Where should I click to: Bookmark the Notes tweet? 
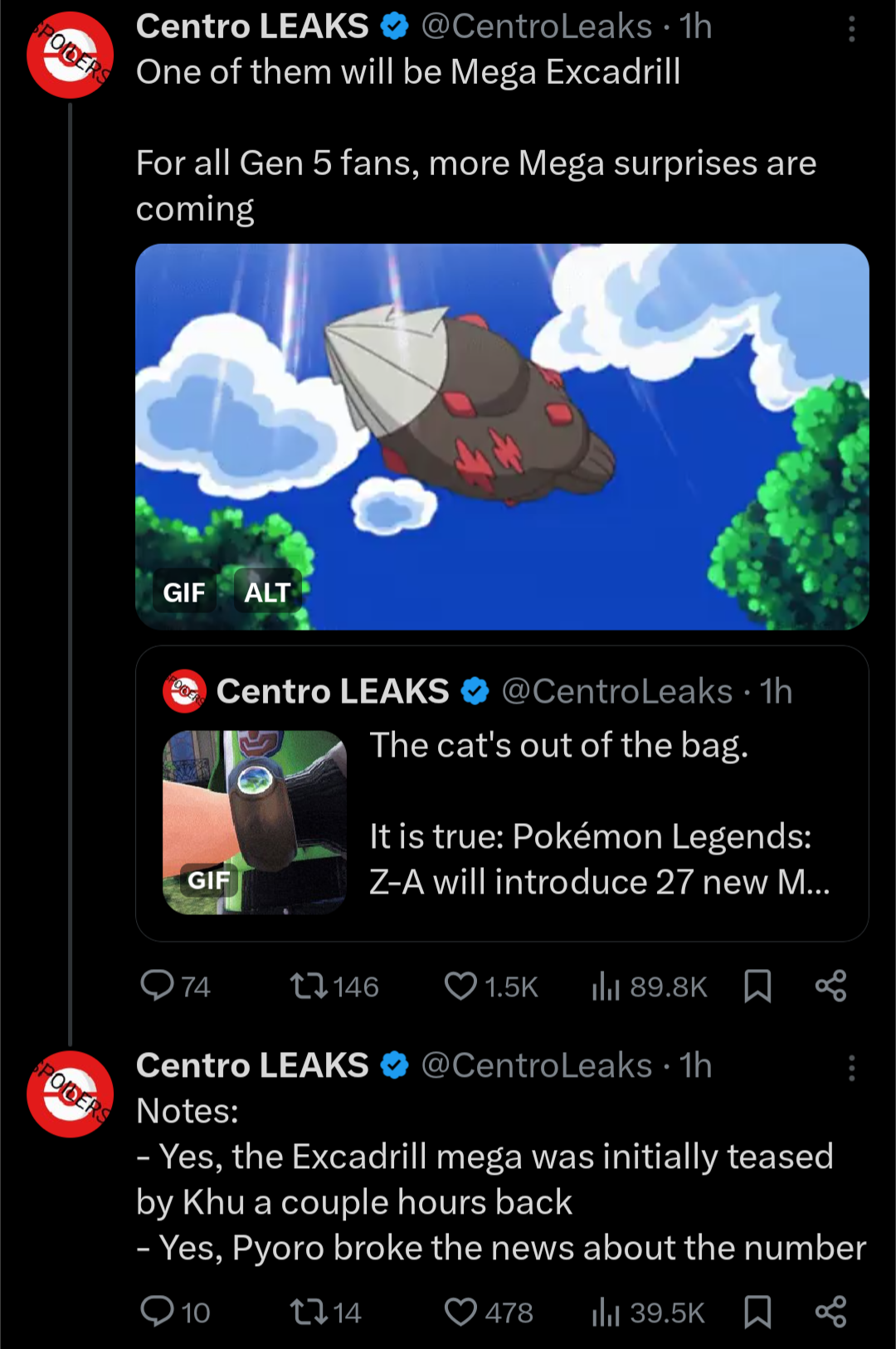point(757,1312)
